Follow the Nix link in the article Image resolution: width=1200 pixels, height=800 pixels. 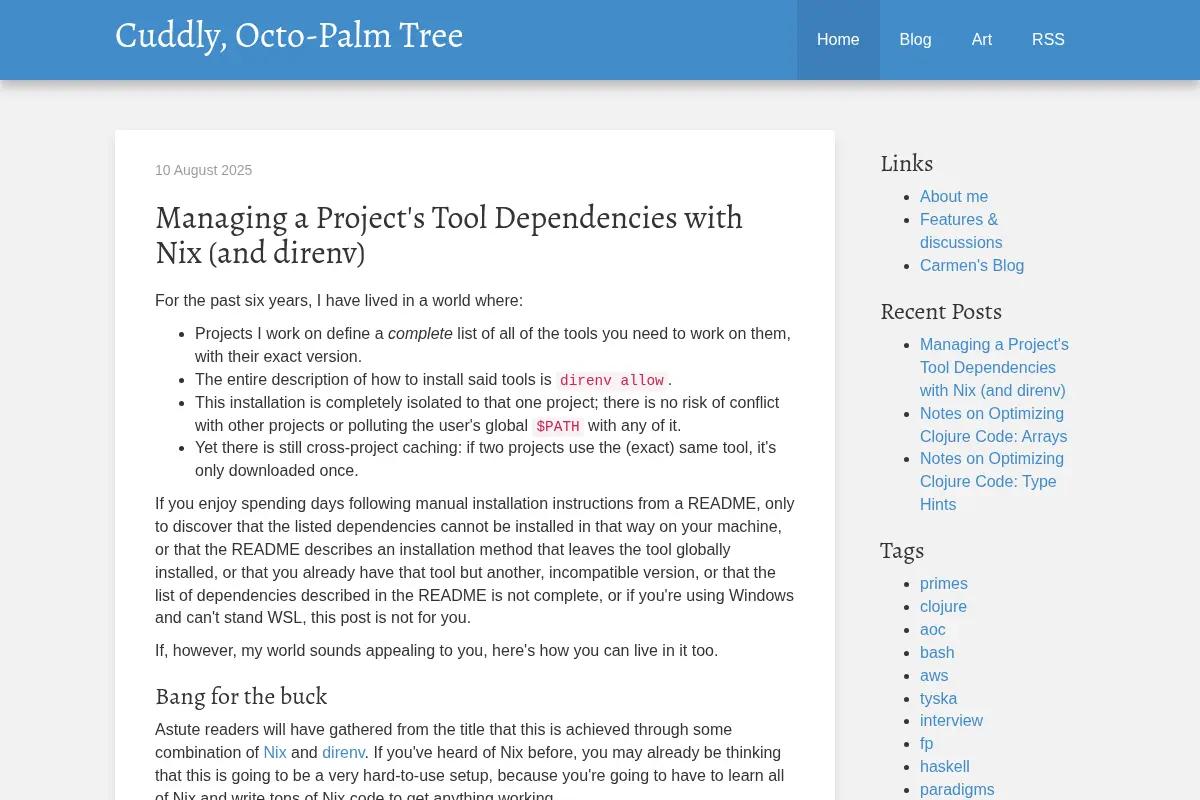[x=275, y=752]
